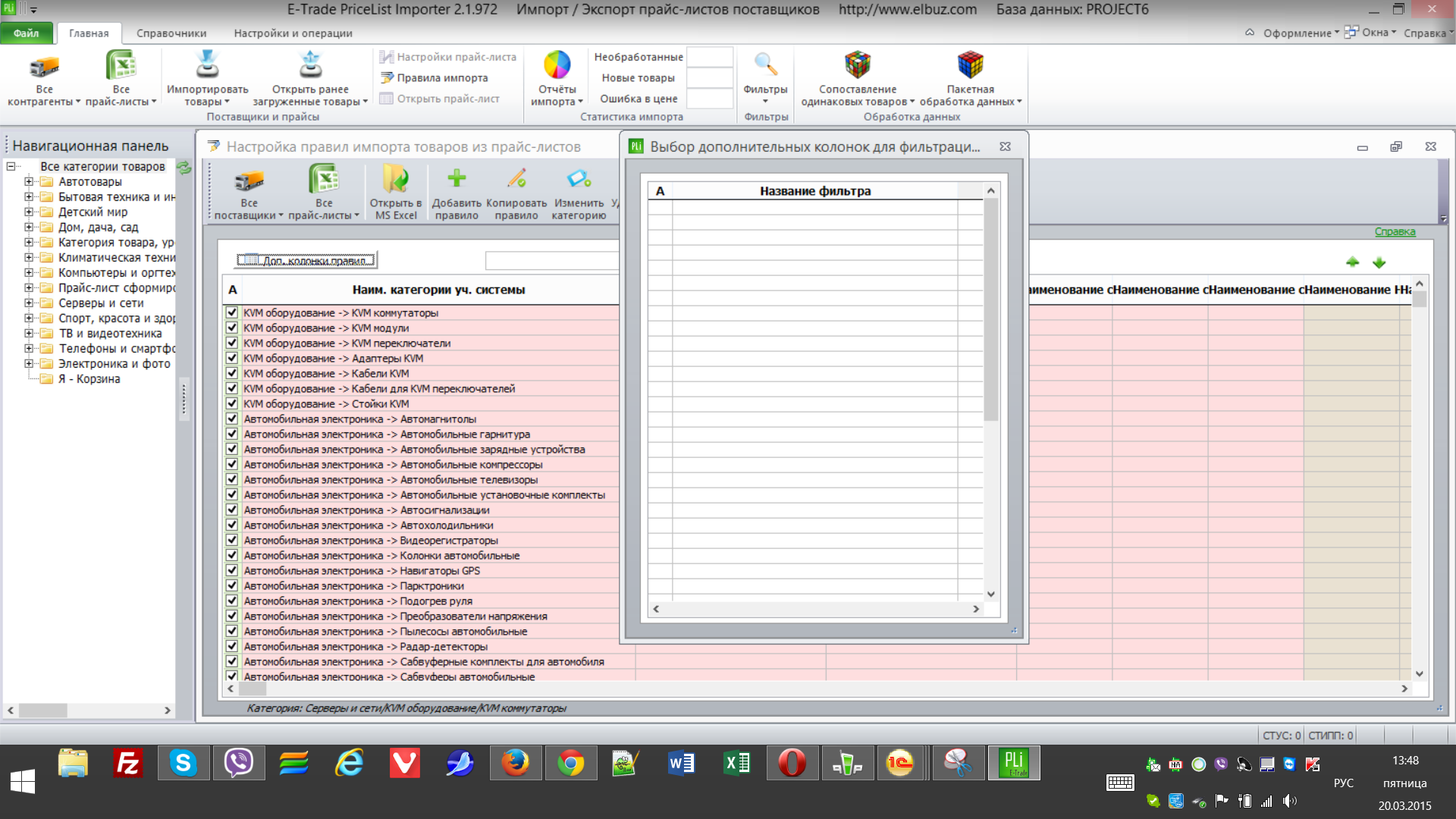Toggle checkbox for Автомагнитолы row
The height and width of the screenshot is (819, 1456).
point(232,419)
